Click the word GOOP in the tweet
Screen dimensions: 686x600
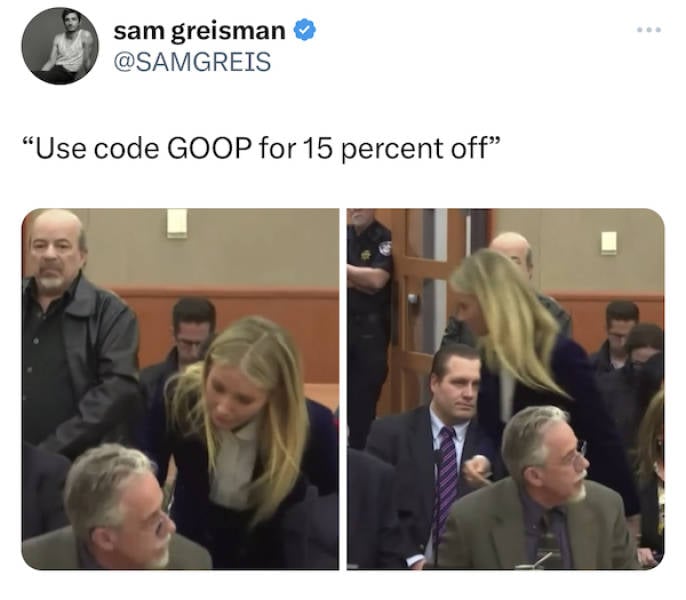(x=209, y=149)
